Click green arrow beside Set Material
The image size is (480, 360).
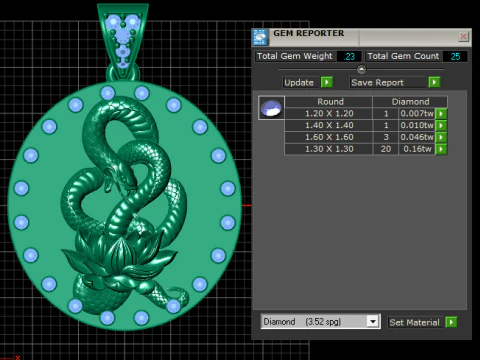(451, 322)
